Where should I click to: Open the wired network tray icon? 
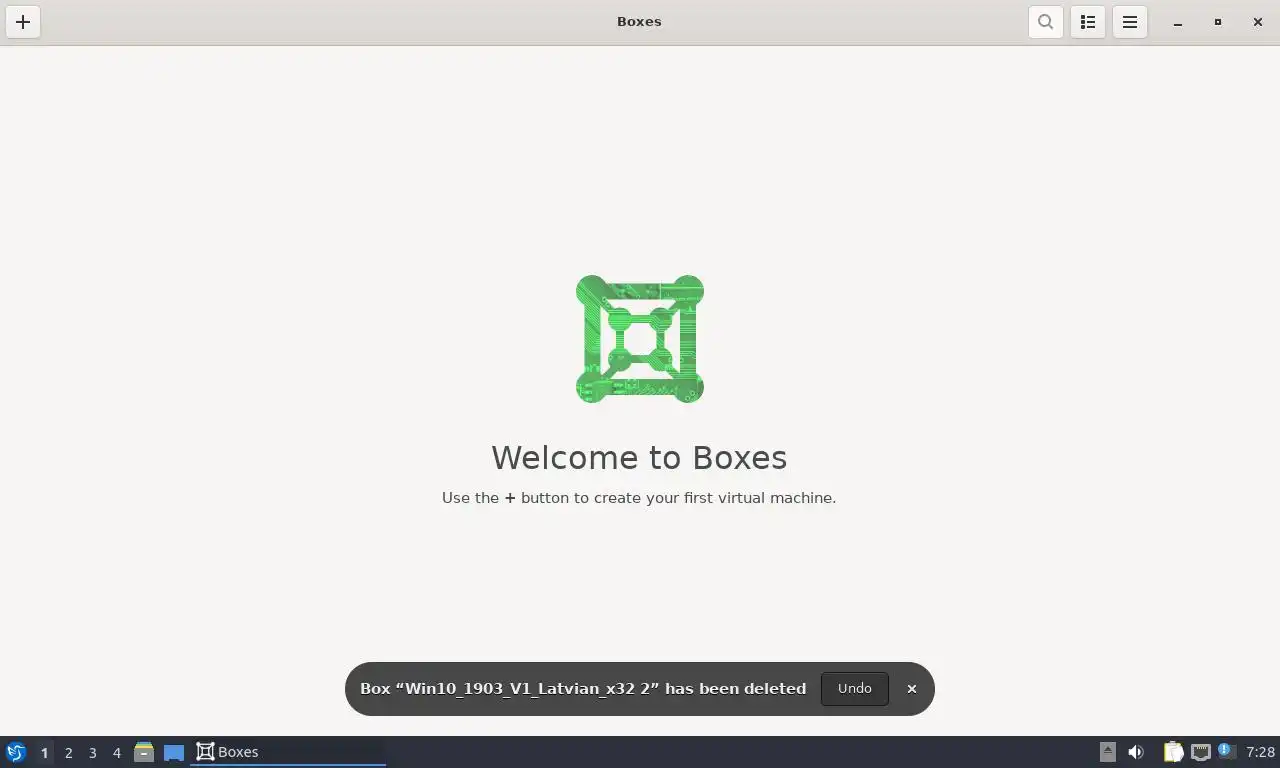coord(1201,752)
